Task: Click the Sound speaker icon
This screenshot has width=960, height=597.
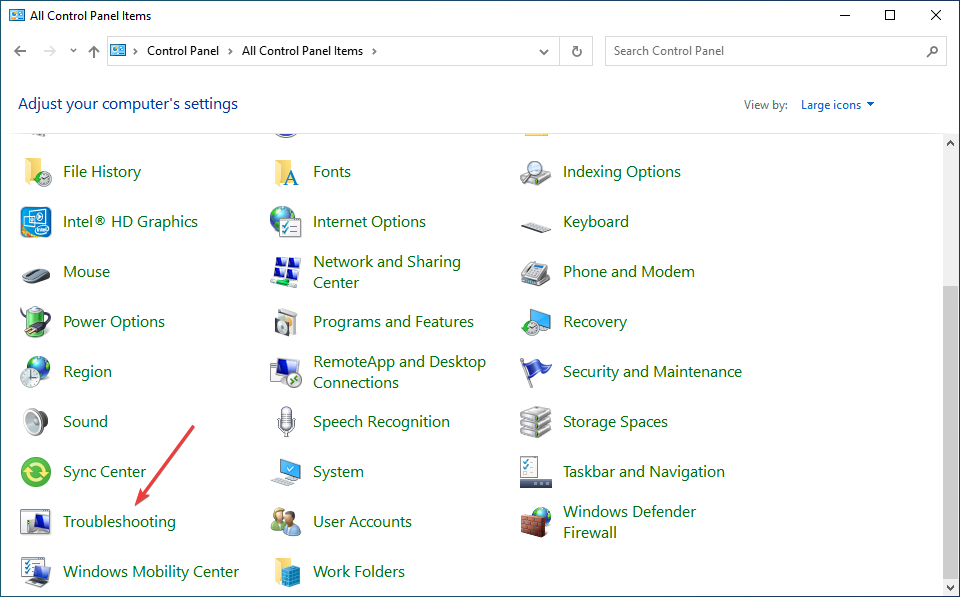Action: coord(36,422)
